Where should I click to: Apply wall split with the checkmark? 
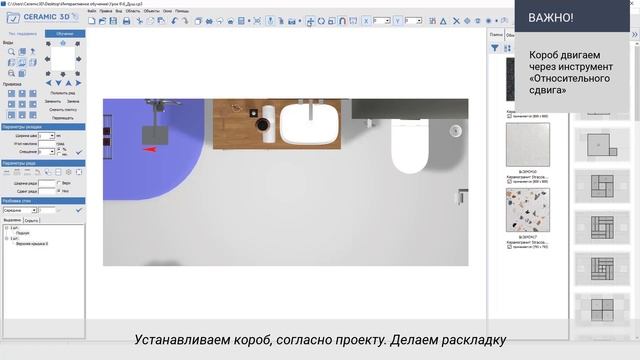[x=79, y=210]
